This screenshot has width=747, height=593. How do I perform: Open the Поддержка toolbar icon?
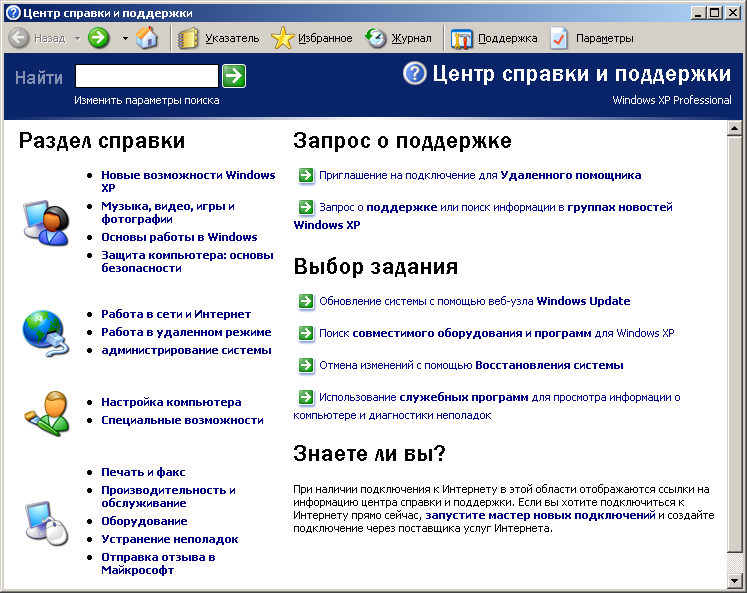coord(461,39)
